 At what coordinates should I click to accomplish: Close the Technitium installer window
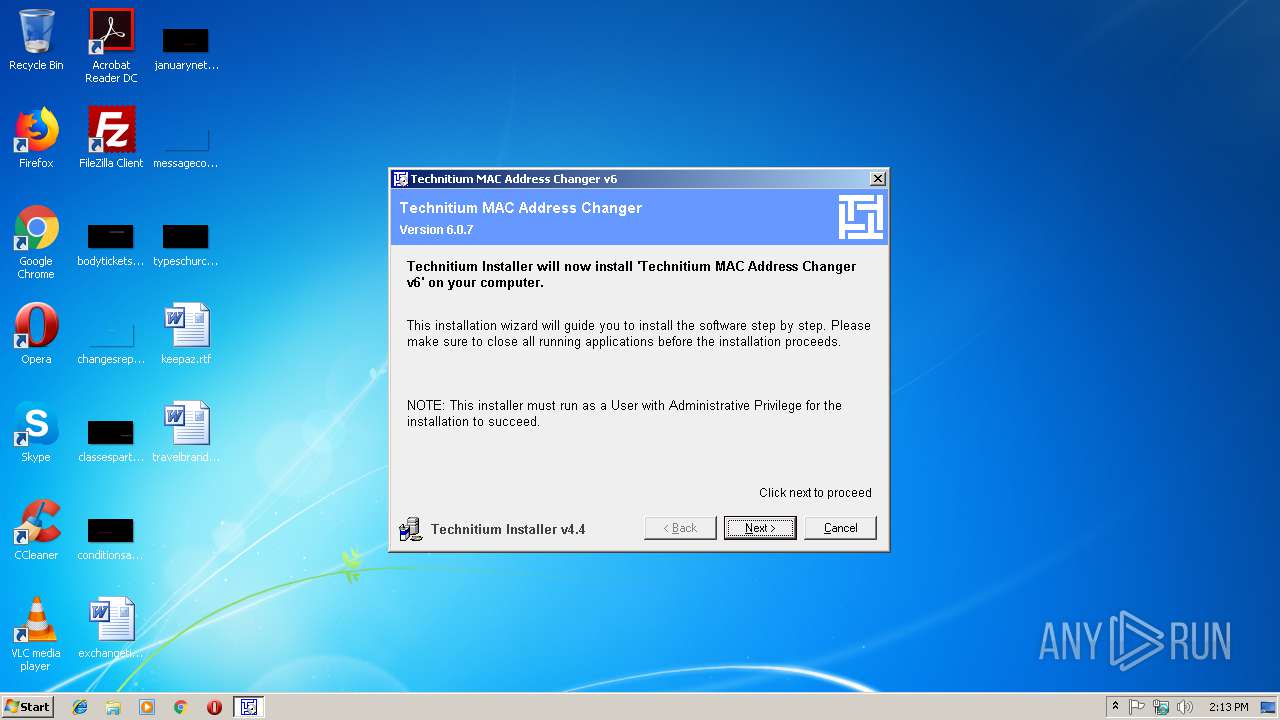[x=877, y=179]
